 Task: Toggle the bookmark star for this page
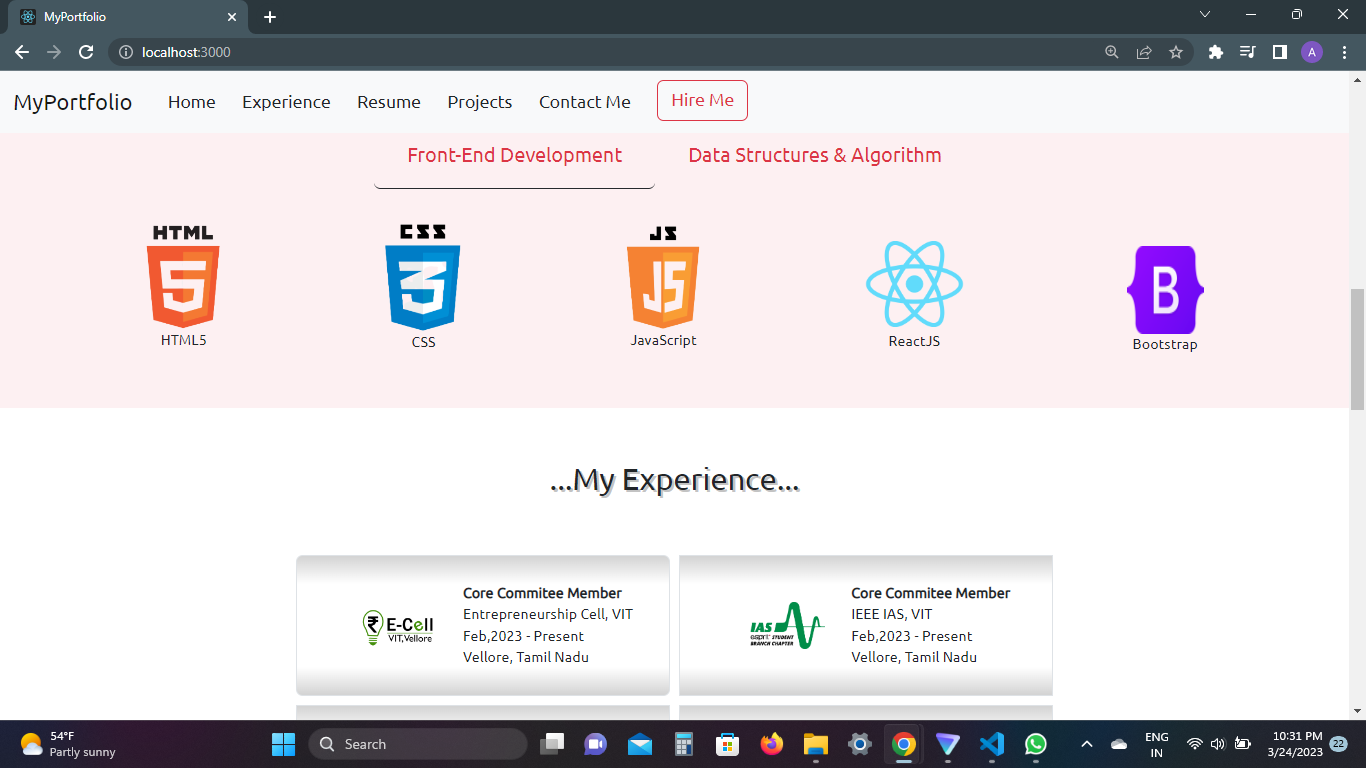(1177, 52)
